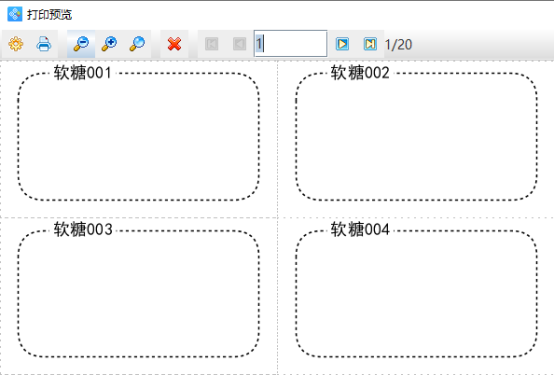Advance to the next page
The width and height of the screenshot is (554, 375).
pyautogui.click(x=342, y=44)
